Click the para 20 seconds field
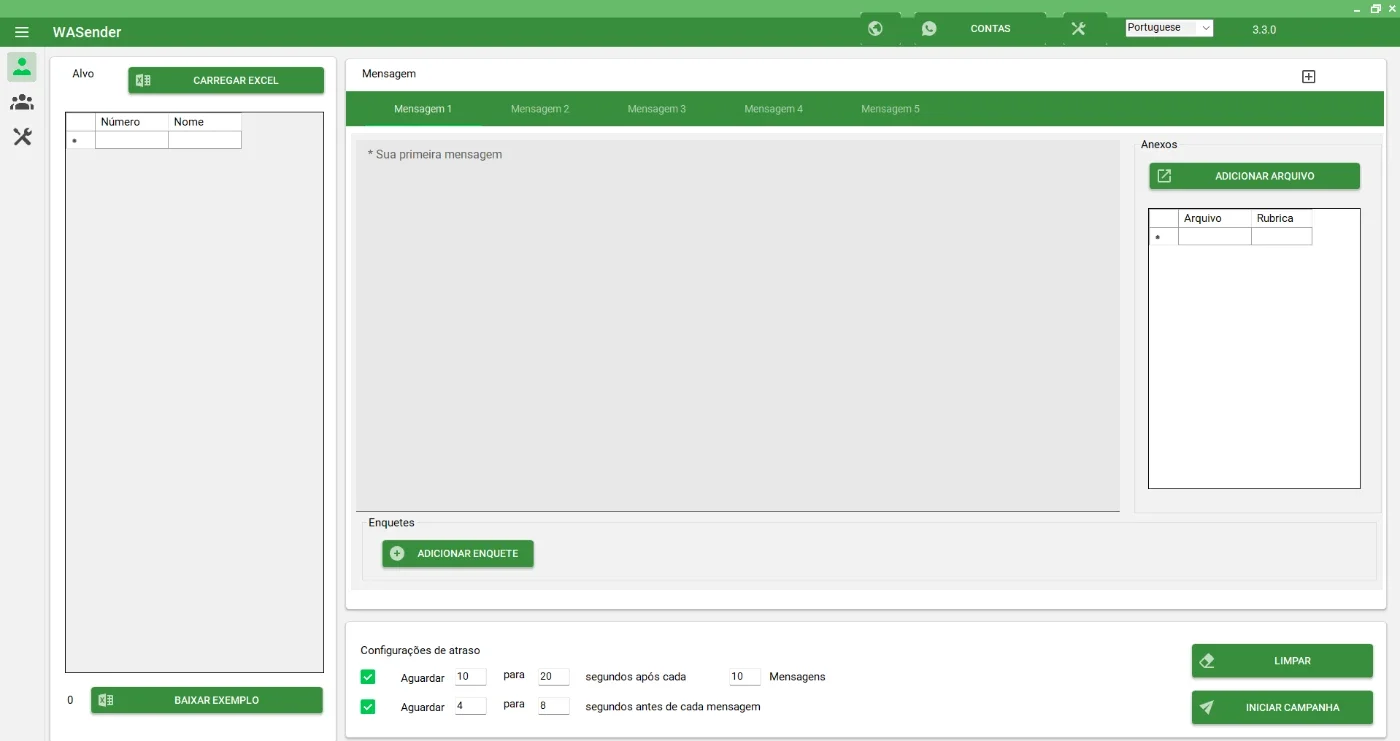This screenshot has height=741, width=1400. [x=553, y=677]
